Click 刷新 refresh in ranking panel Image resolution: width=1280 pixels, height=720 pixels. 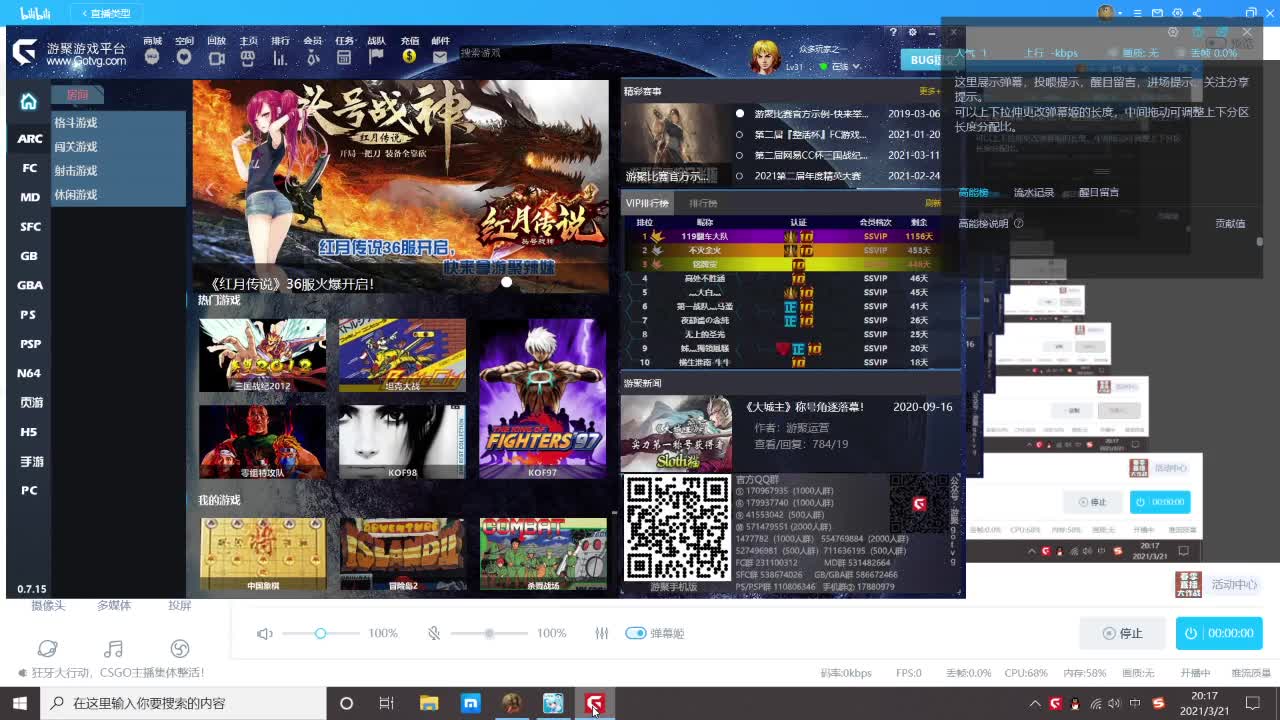point(932,203)
